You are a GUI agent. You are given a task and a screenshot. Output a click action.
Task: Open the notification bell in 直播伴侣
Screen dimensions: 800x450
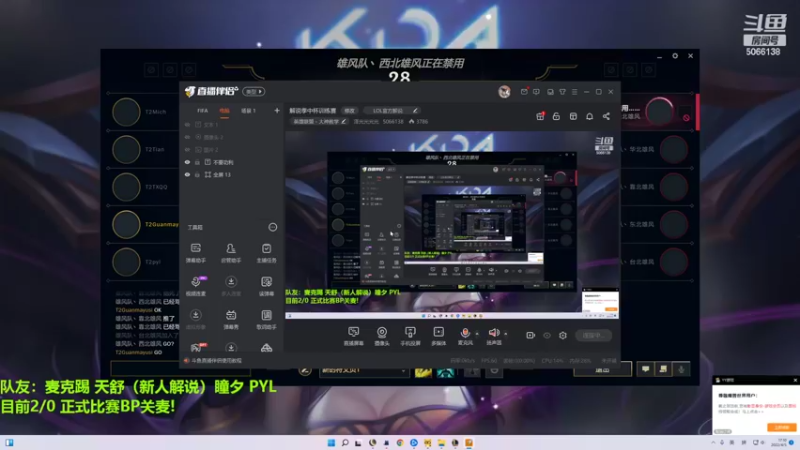tap(589, 116)
